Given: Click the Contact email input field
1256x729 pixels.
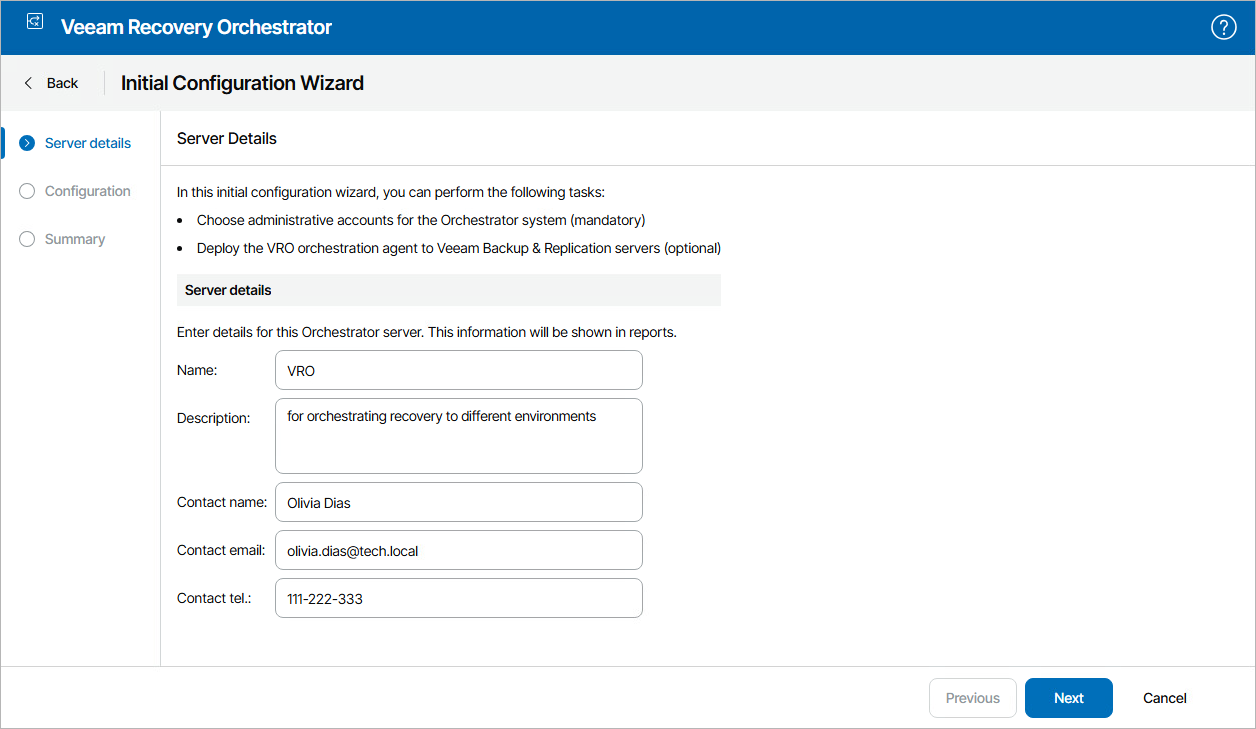Looking at the screenshot, I should pyautogui.click(x=458, y=550).
